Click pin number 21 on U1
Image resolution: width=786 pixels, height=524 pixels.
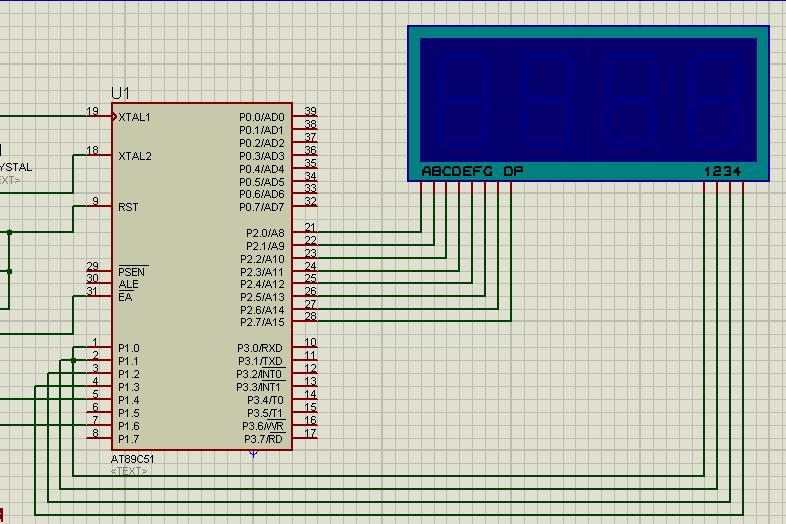tap(310, 227)
